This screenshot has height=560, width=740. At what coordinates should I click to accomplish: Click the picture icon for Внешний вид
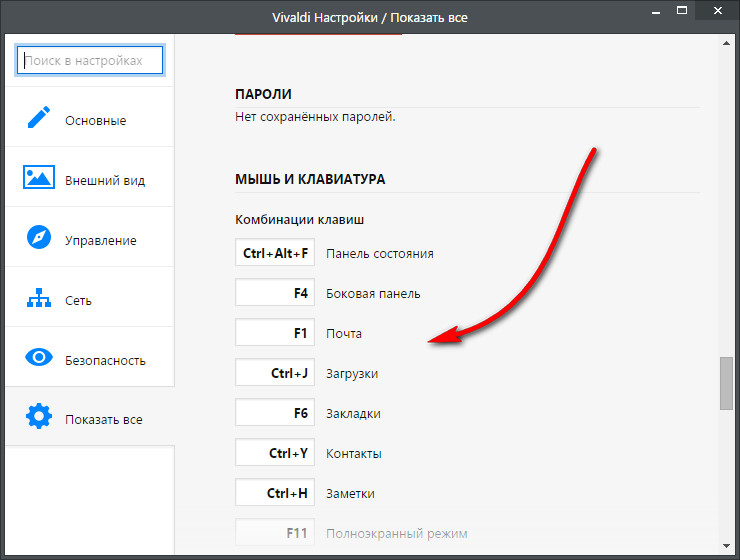[39, 177]
